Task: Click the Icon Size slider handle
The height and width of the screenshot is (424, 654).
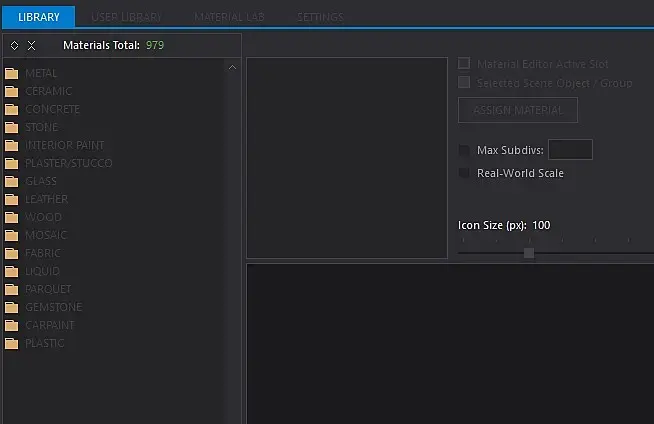Action: coord(529,253)
